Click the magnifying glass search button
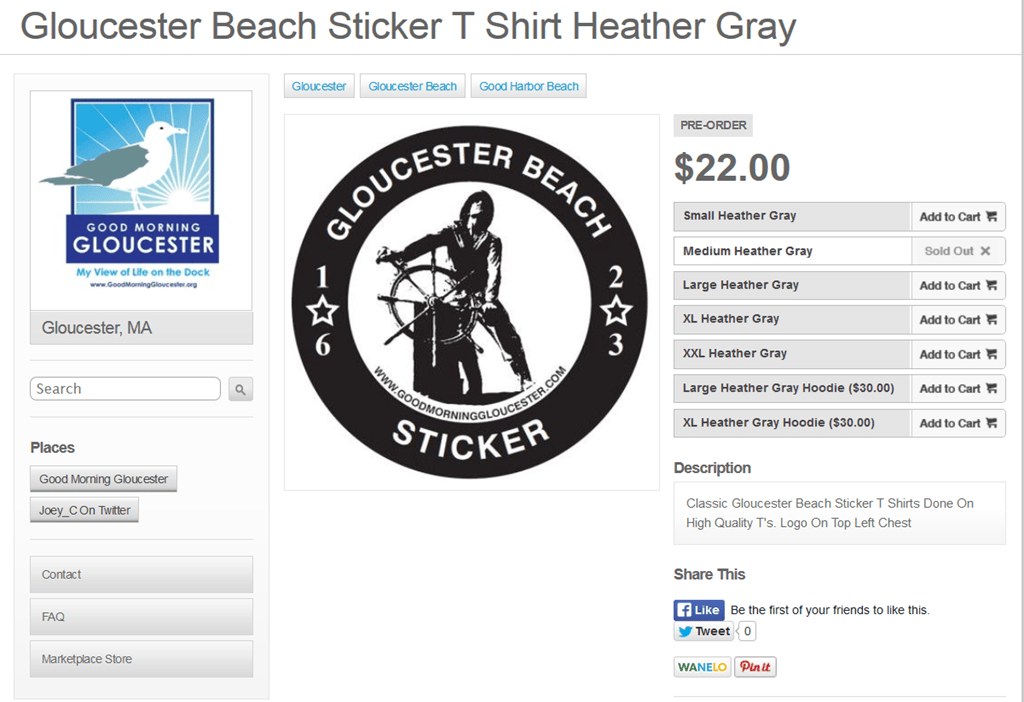Screen dimensions: 1024x702 pos(240,389)
